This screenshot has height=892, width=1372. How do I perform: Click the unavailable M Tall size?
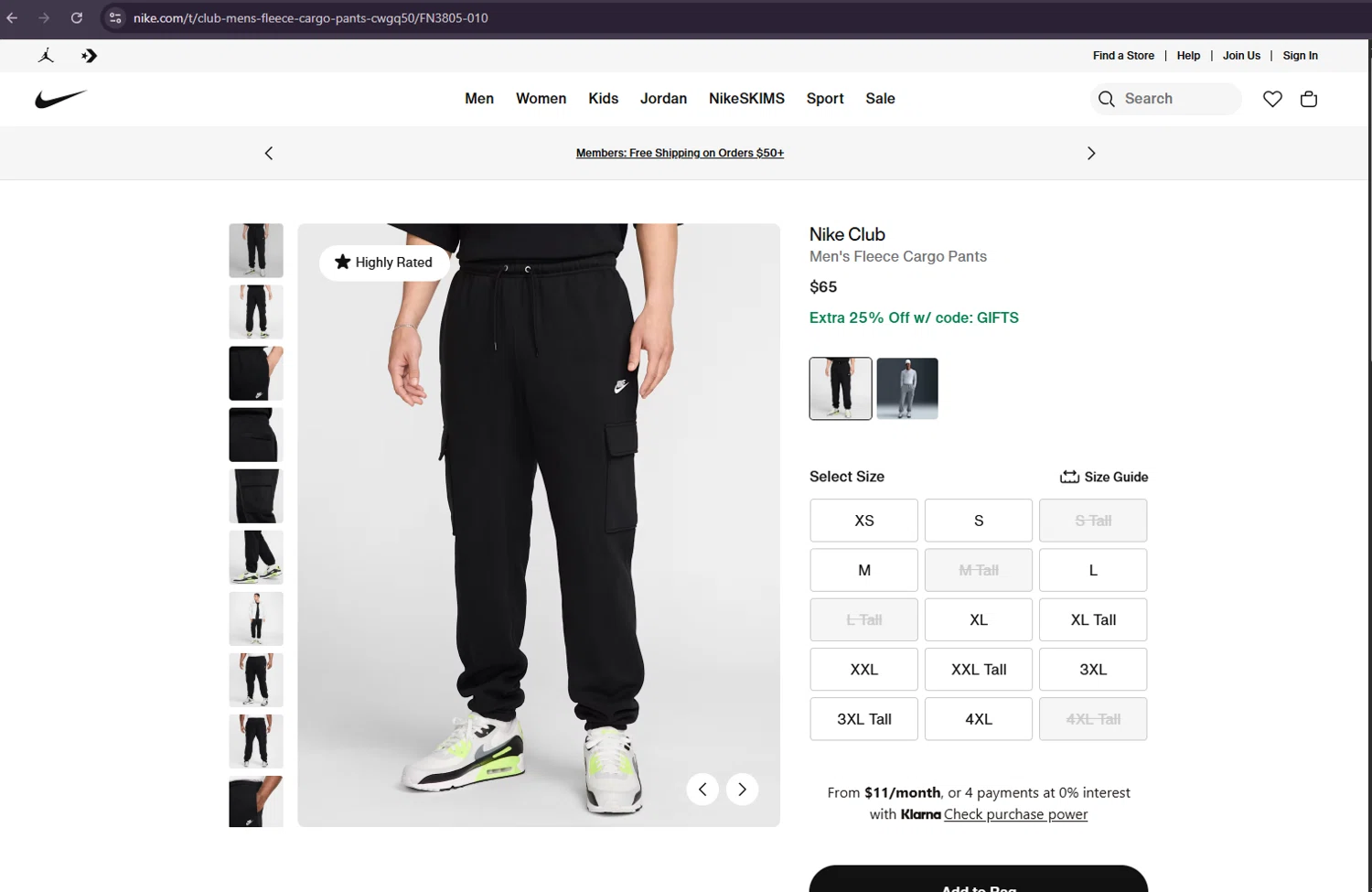pos(979,570)
